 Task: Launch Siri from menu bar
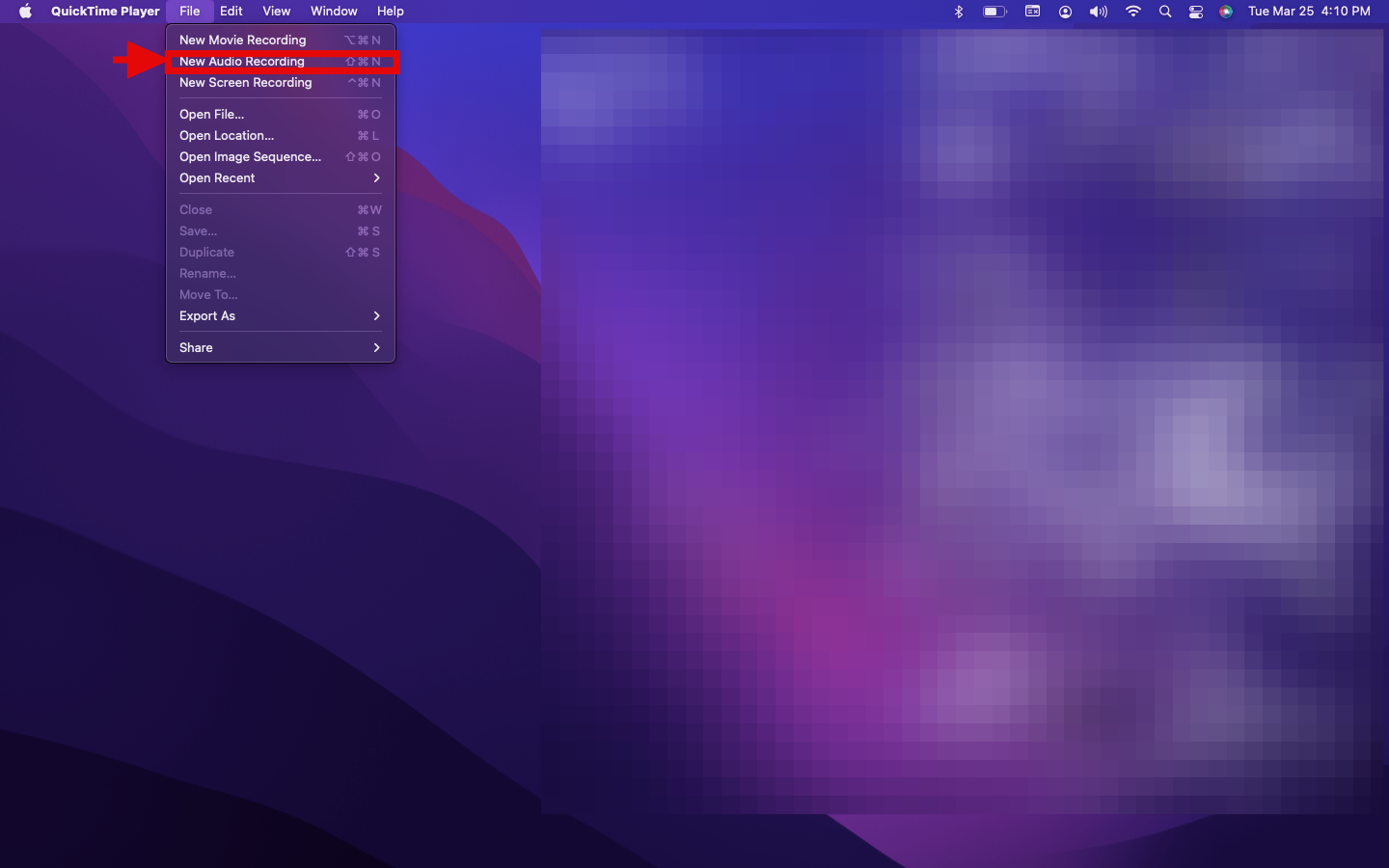click(1226, 12)
